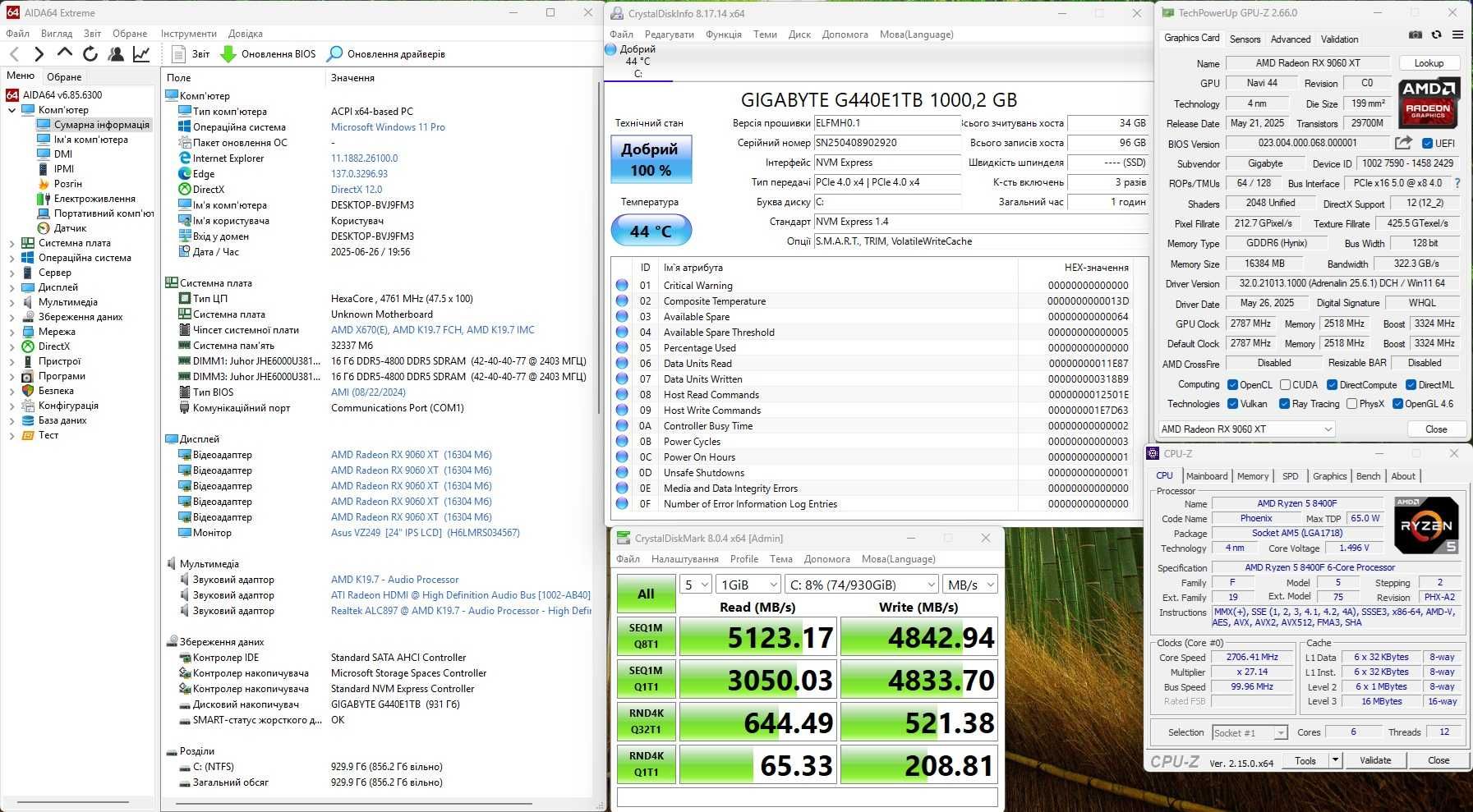Toggle the UEFI checkbox in GPU-Z
This screenshot has height=812, width=1473.
coord(1427,143)
